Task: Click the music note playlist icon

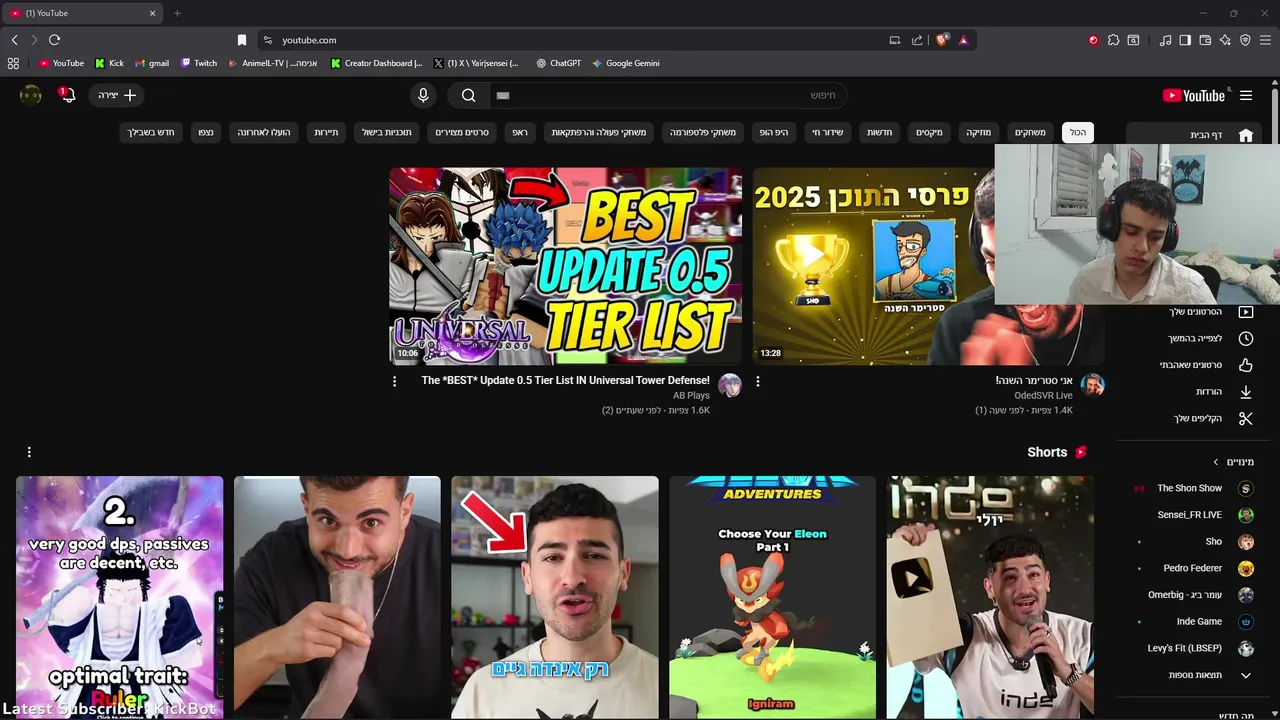Action: click(1165, 40)
